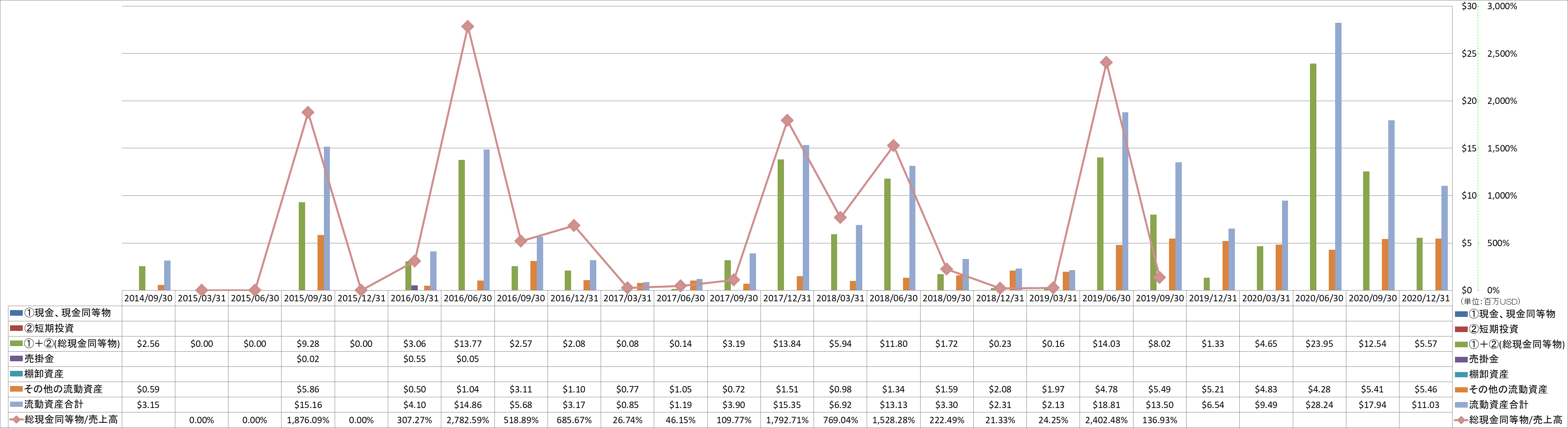Select the 136.93% ratio cell
The height and width of the screenshot is (428, 1568).
click(1159, 420)
